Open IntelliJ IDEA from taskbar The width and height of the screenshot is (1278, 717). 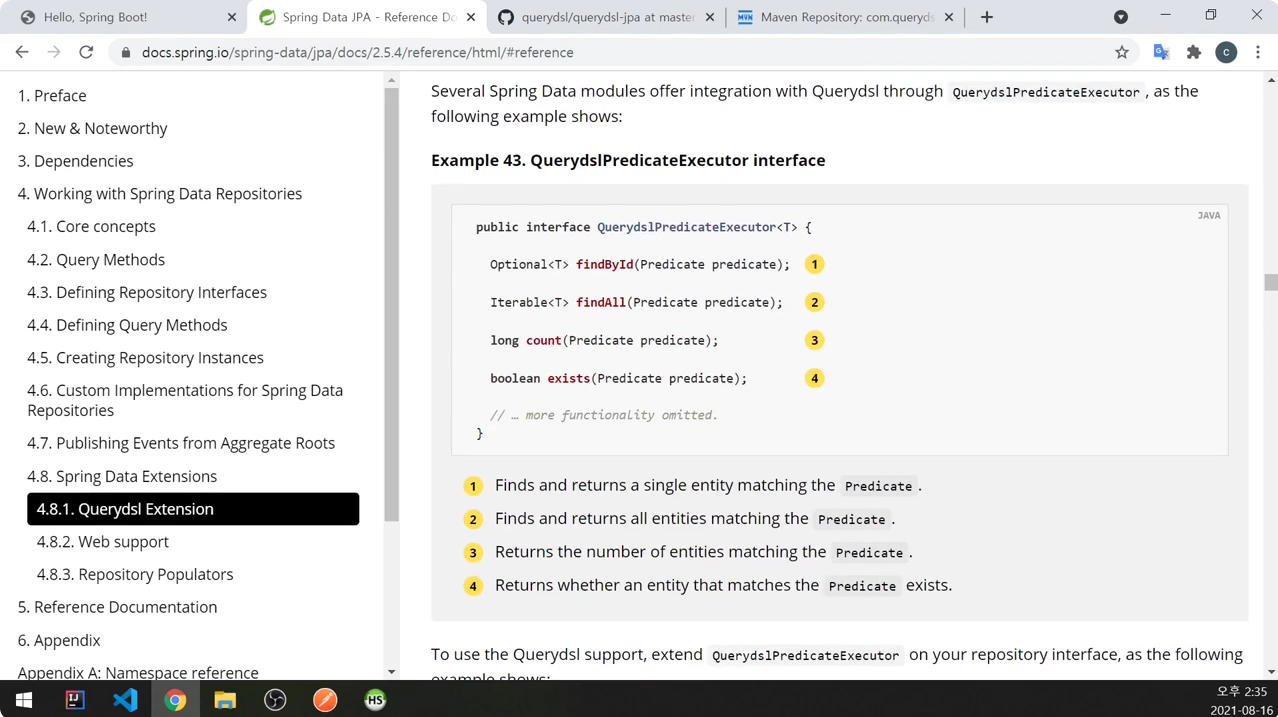[75, 700]
